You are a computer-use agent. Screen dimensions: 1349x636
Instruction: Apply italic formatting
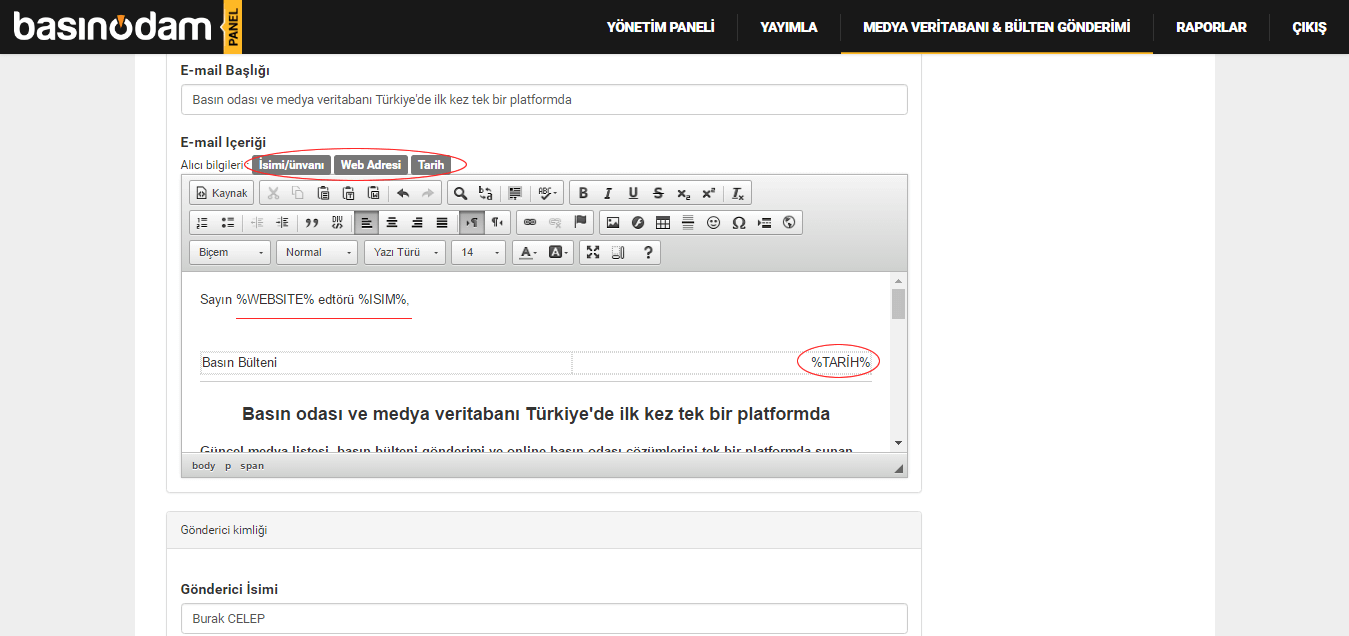point(608,193)
